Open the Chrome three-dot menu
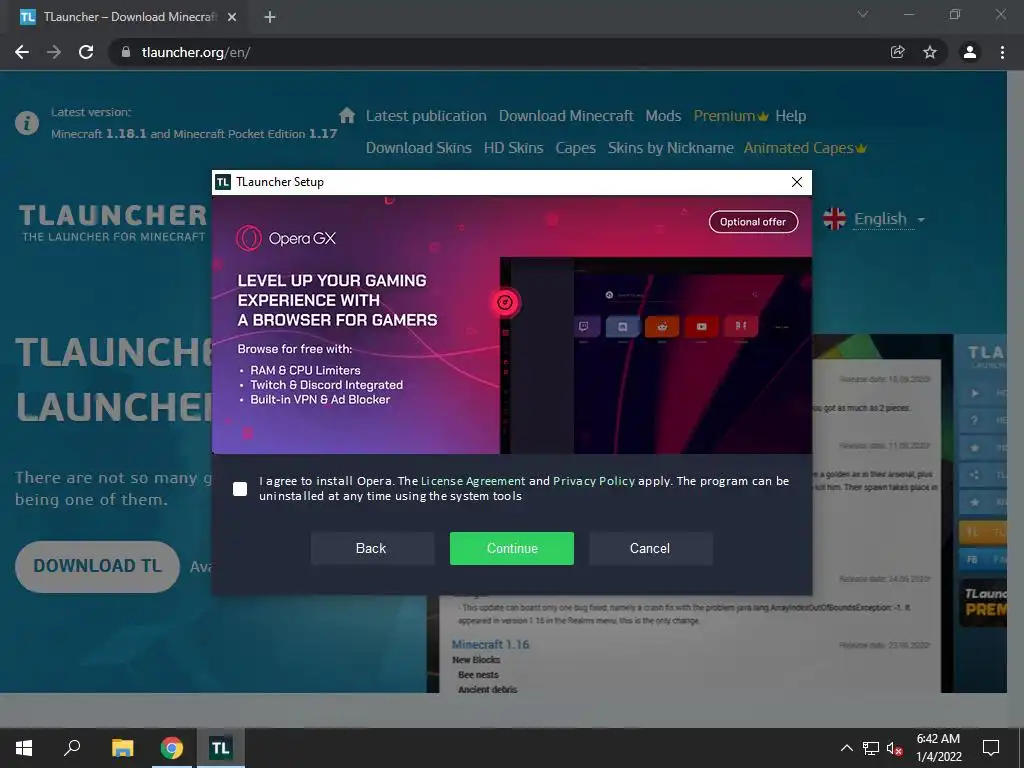The width and height of the screenshot is (1024, 768). pos(1002,52)
